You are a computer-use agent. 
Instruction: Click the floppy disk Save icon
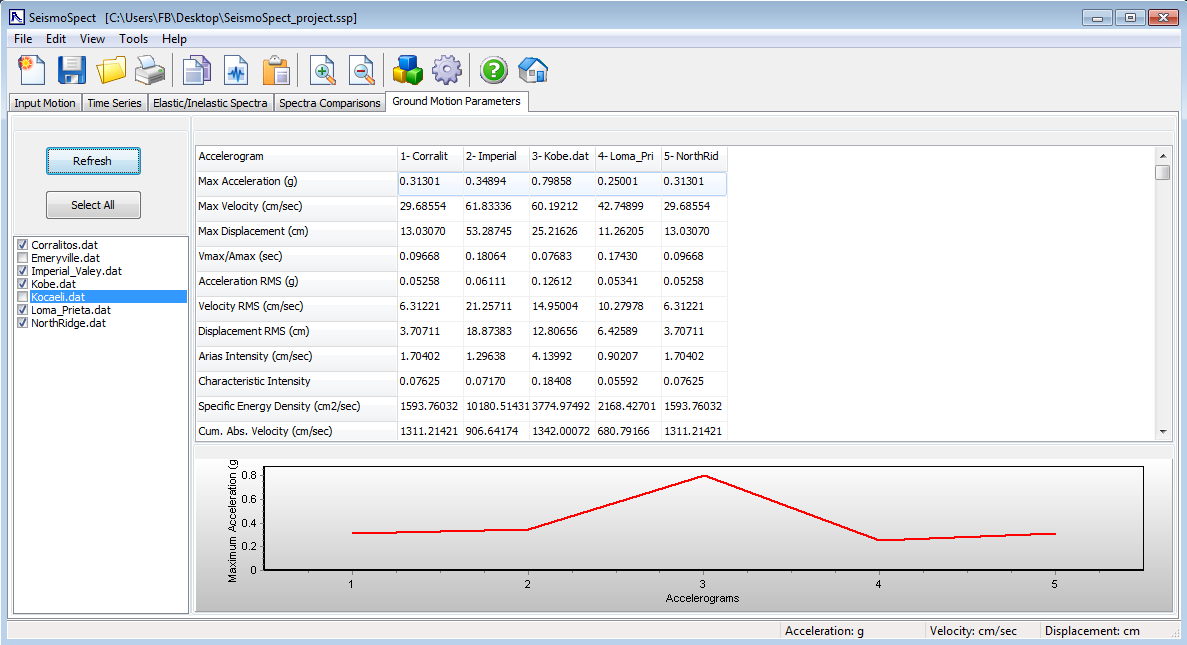click(72, 70)
